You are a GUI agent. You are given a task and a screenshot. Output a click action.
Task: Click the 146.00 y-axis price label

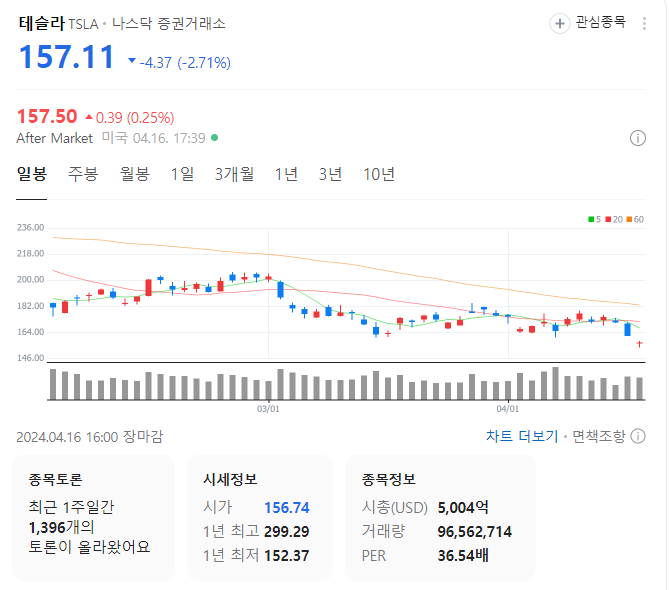coord(30,358)
